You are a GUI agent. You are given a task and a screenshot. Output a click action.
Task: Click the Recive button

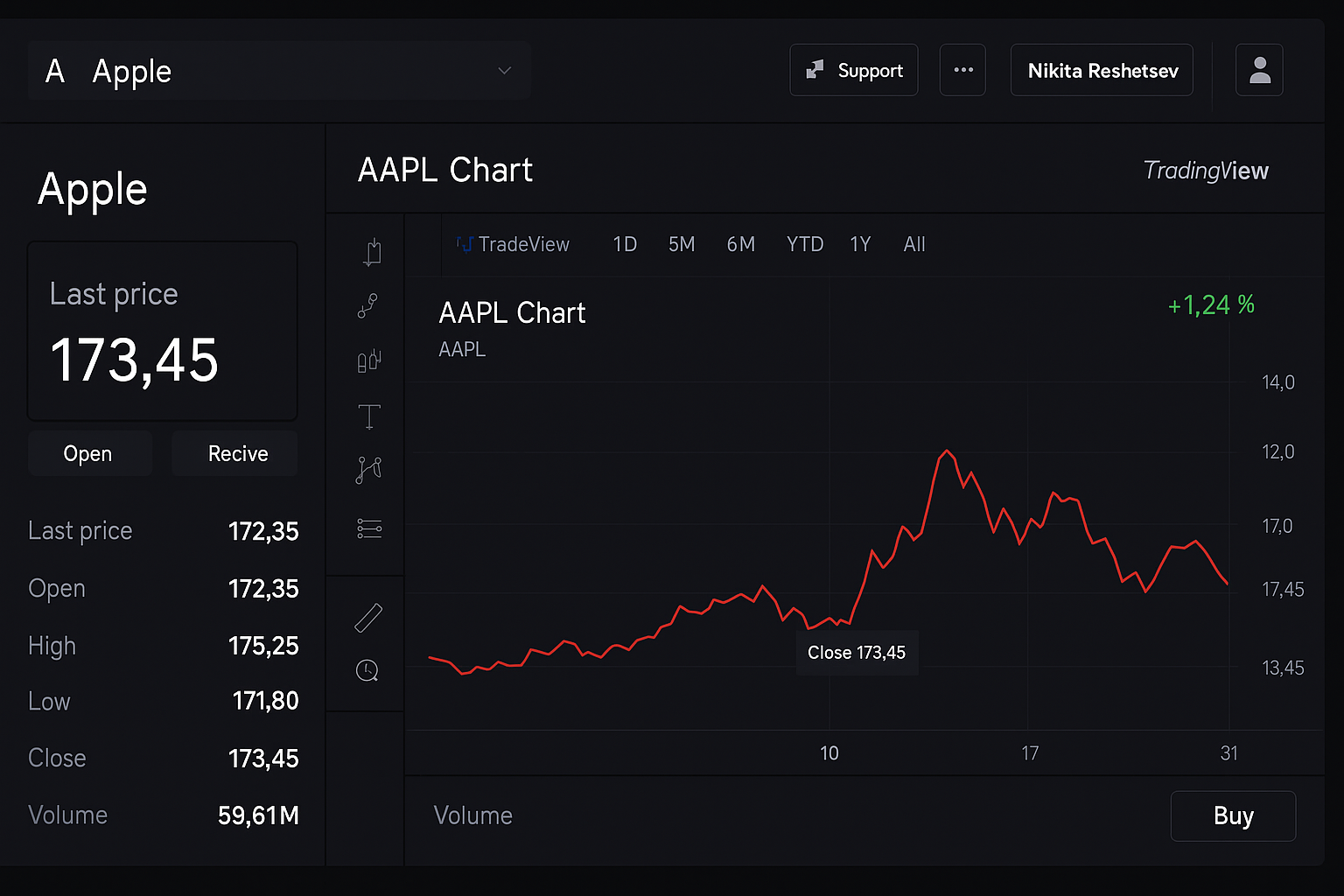(x=234, y=453)
